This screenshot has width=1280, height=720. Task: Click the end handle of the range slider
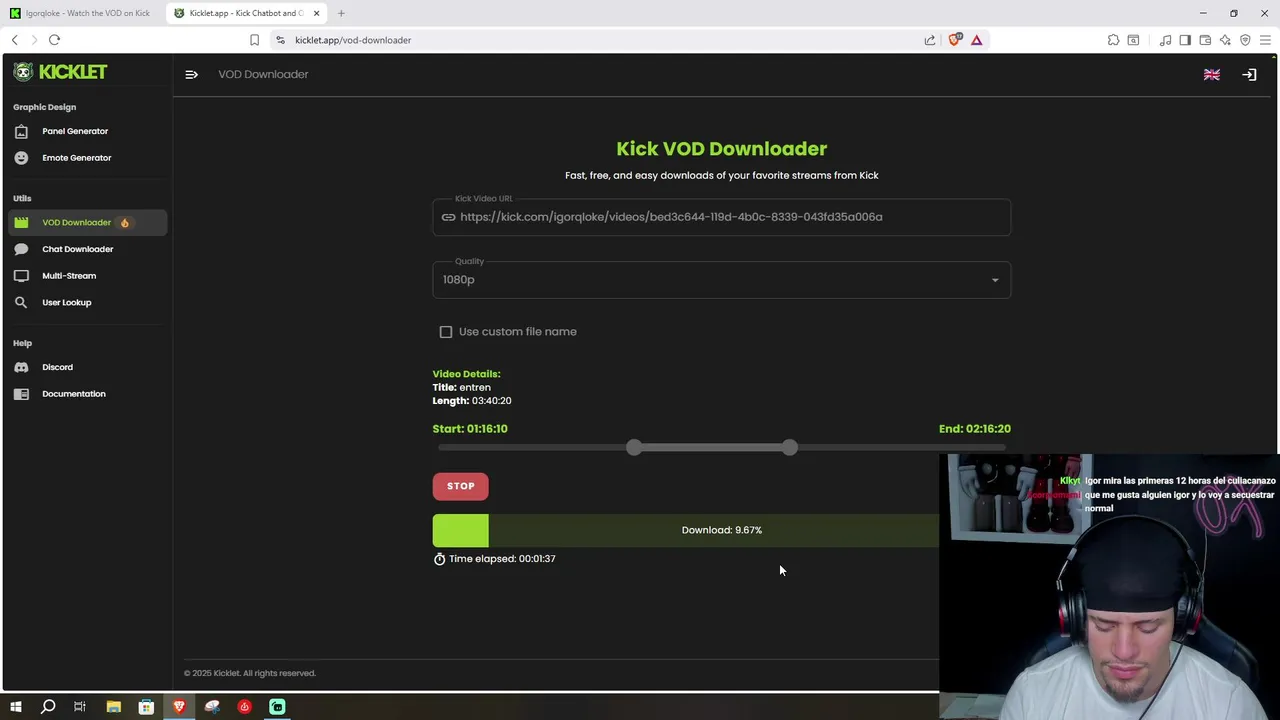(790, 448)
